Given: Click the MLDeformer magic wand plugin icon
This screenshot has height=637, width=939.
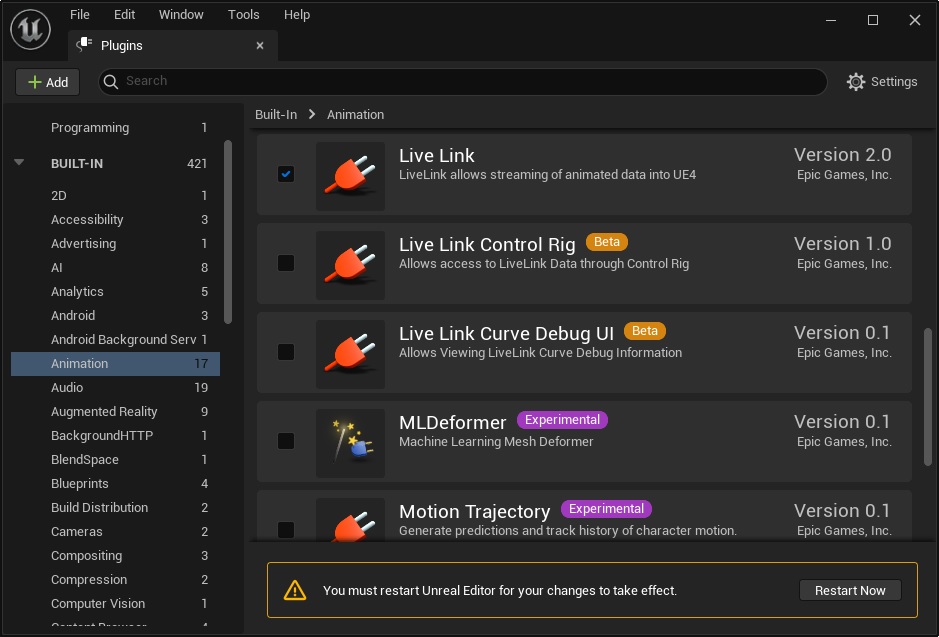Looking at the screenshot, I should [350, 443].
